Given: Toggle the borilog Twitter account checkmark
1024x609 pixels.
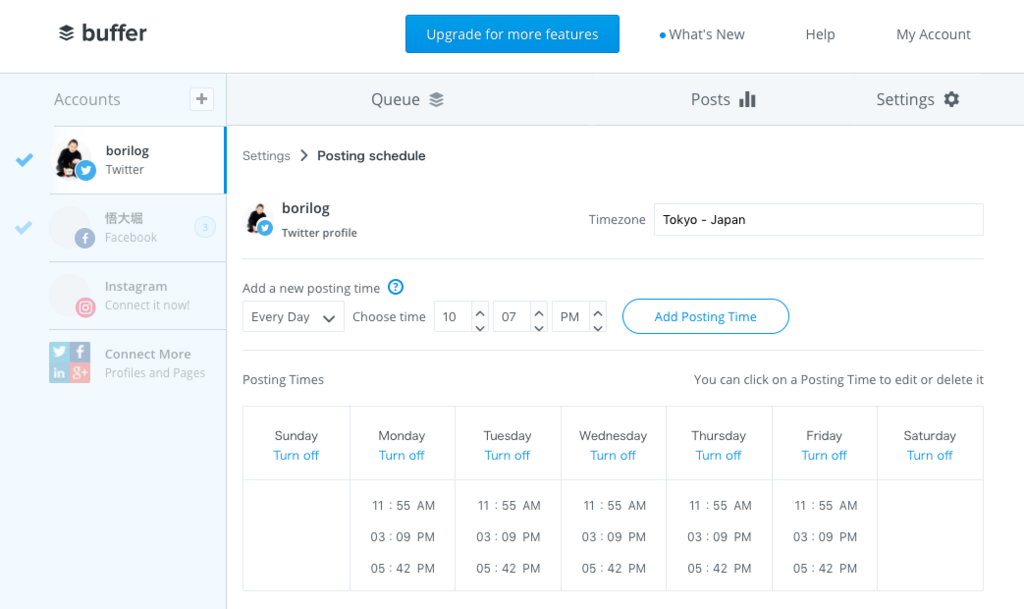Looking at the screenshot, I should click(25, 159).
